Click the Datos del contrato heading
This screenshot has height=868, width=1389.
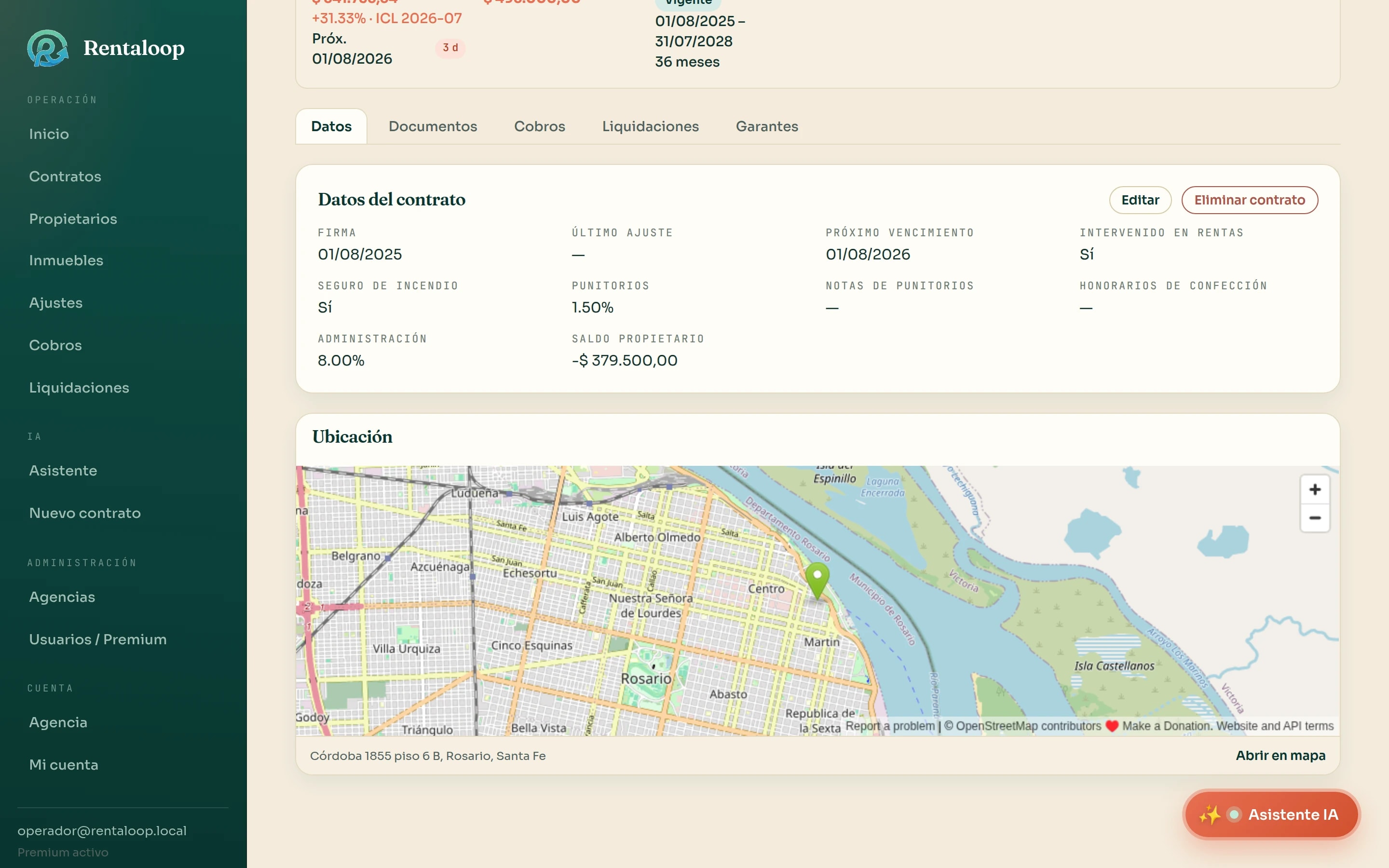[392, 199]
